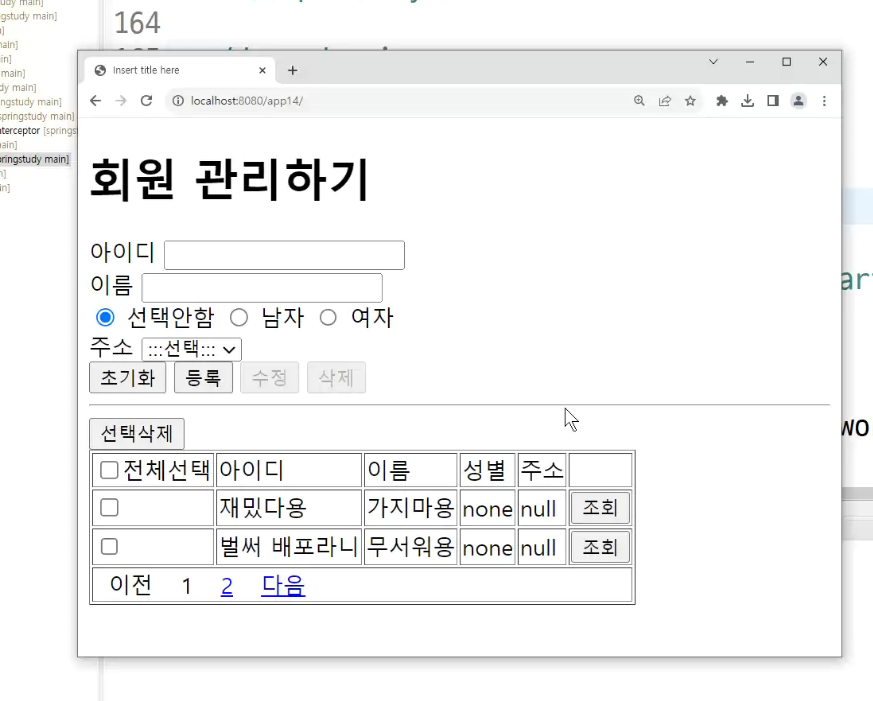Screen dimensions: 873x701
Task: Focus the 이름 input field
Action: tap(262, 288)
